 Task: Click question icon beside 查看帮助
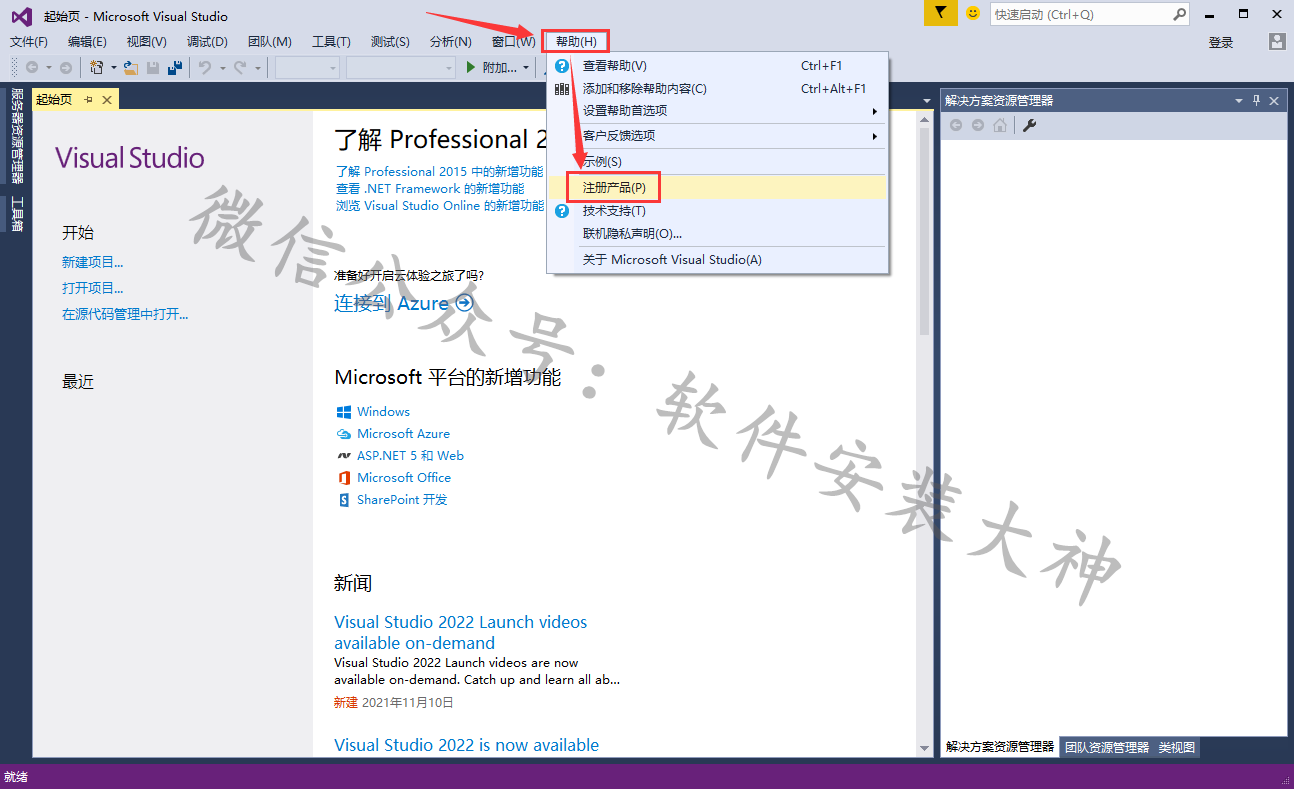point(562,66)
